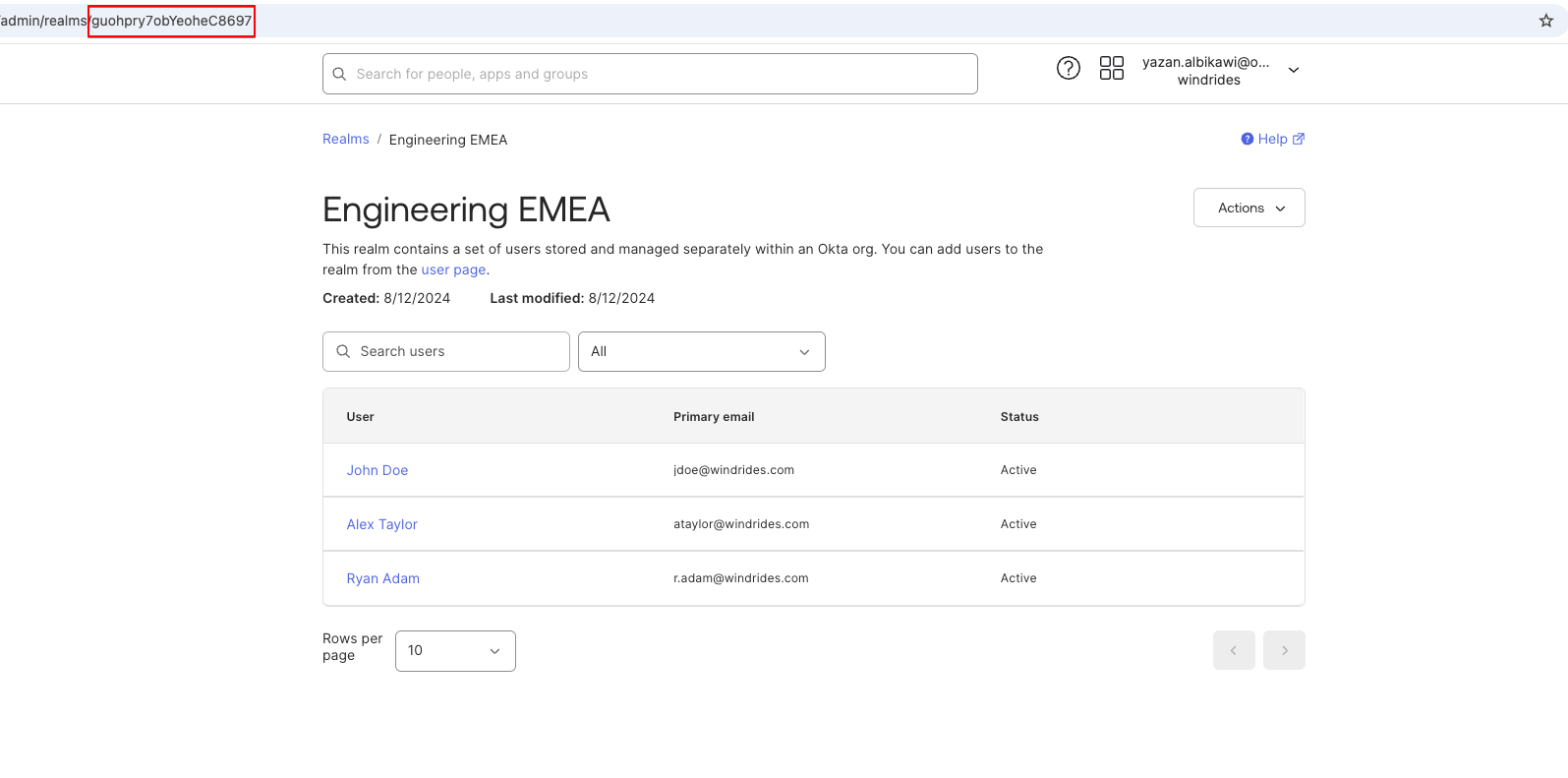Click the Search users magnifier icon
This screenshot has height=778, width=1568.
[343, 351]
